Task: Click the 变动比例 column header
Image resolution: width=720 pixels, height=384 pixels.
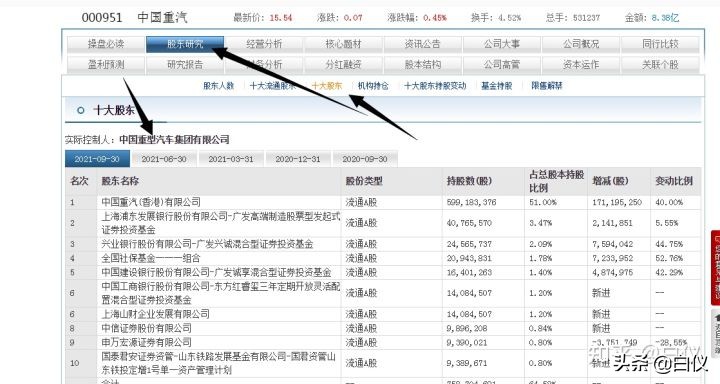Action: [674, 181]
